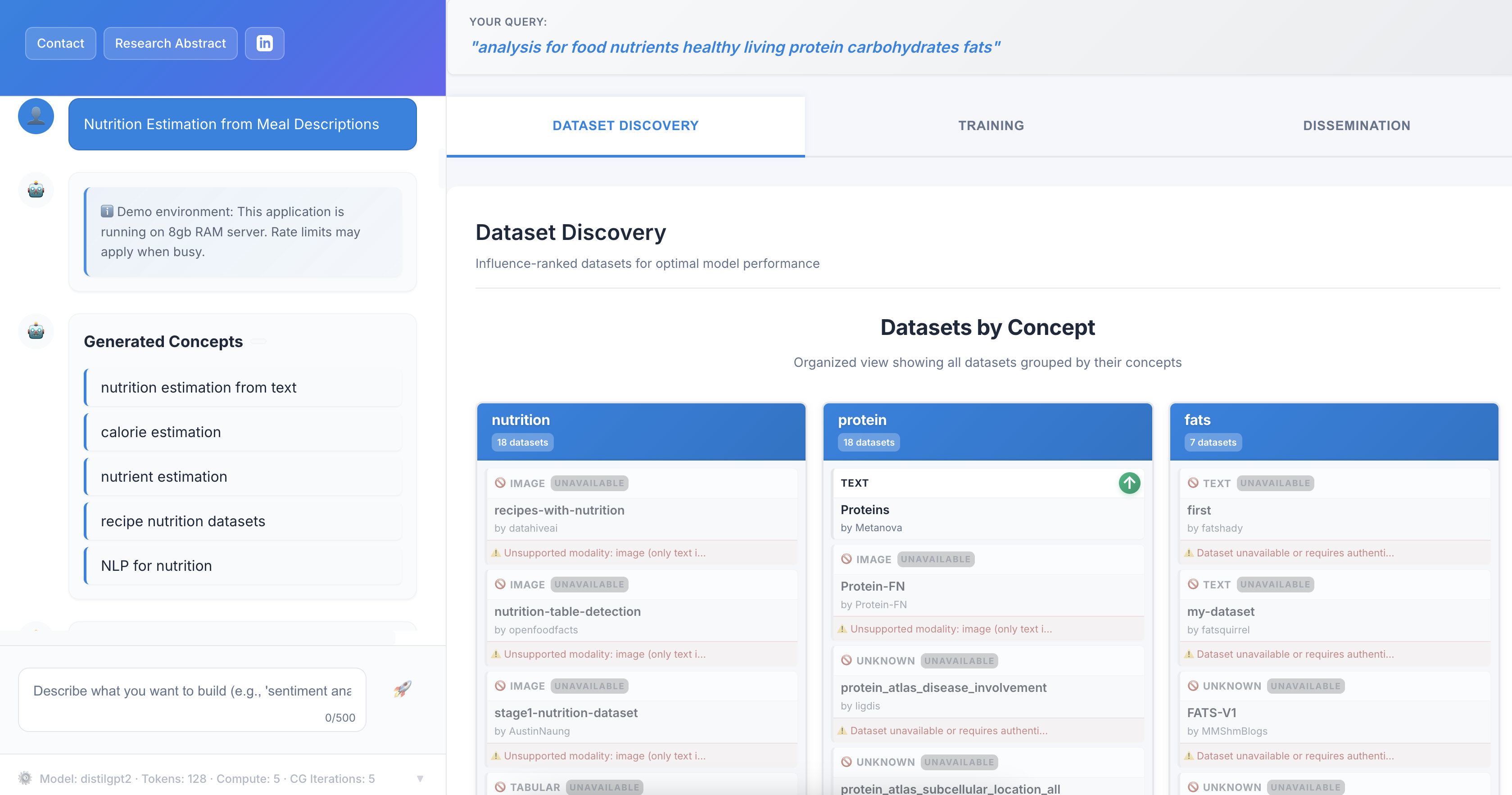Click warning icon under my-dataset by fatsquirrel
Viewport: 1512px width, 795px height.
click(1189, 654)
